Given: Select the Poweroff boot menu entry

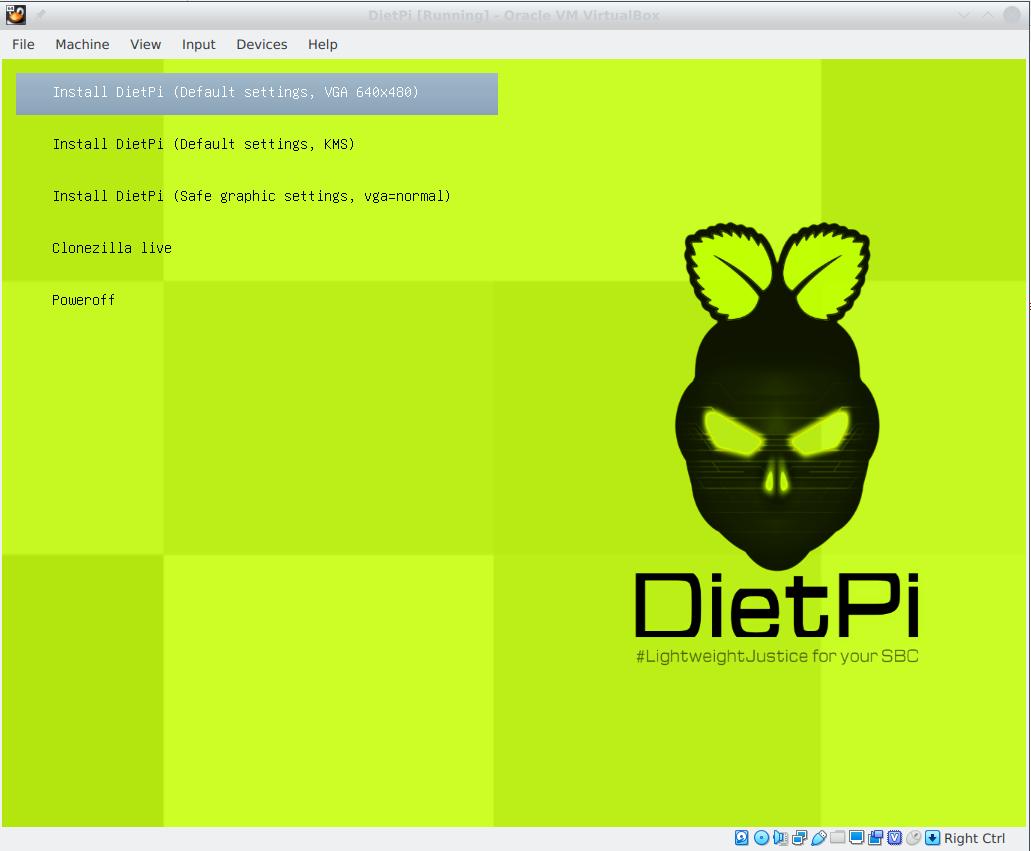Looking at the screenshot, I should 83,300.
